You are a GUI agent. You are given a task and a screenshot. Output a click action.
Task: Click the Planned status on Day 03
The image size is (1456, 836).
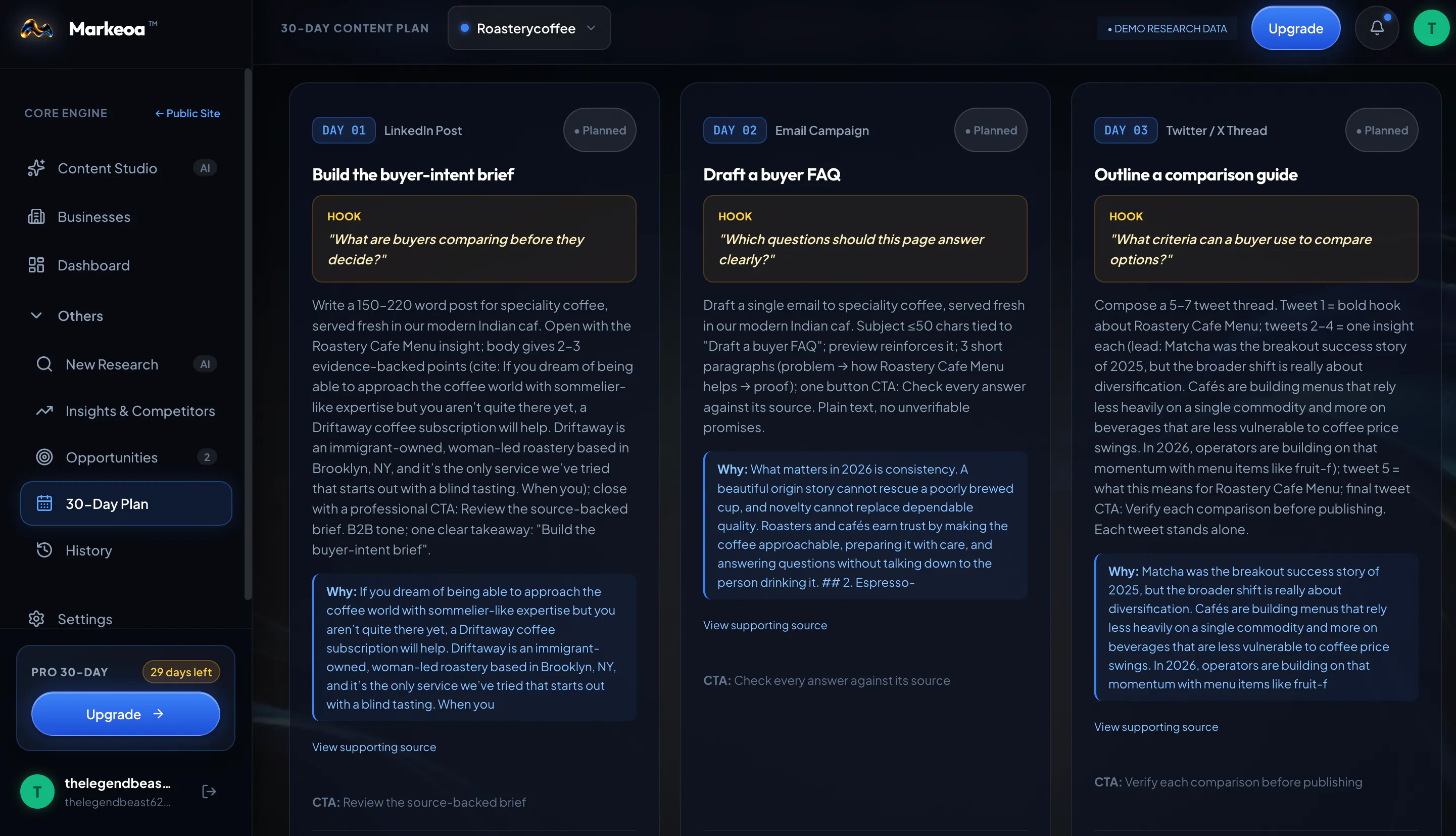[x=1381, y=130]
